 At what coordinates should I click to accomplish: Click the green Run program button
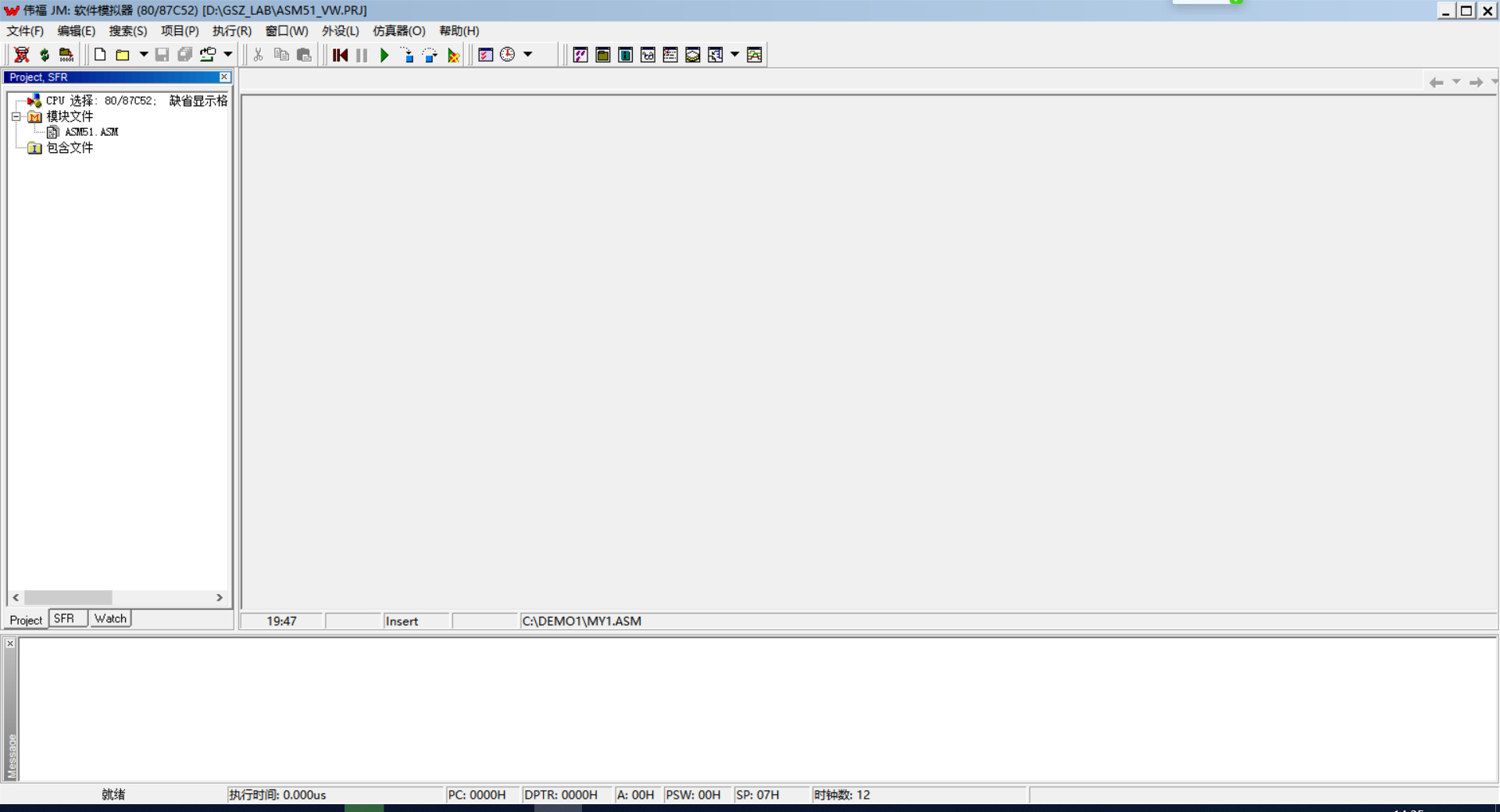(x=384, y=55)
